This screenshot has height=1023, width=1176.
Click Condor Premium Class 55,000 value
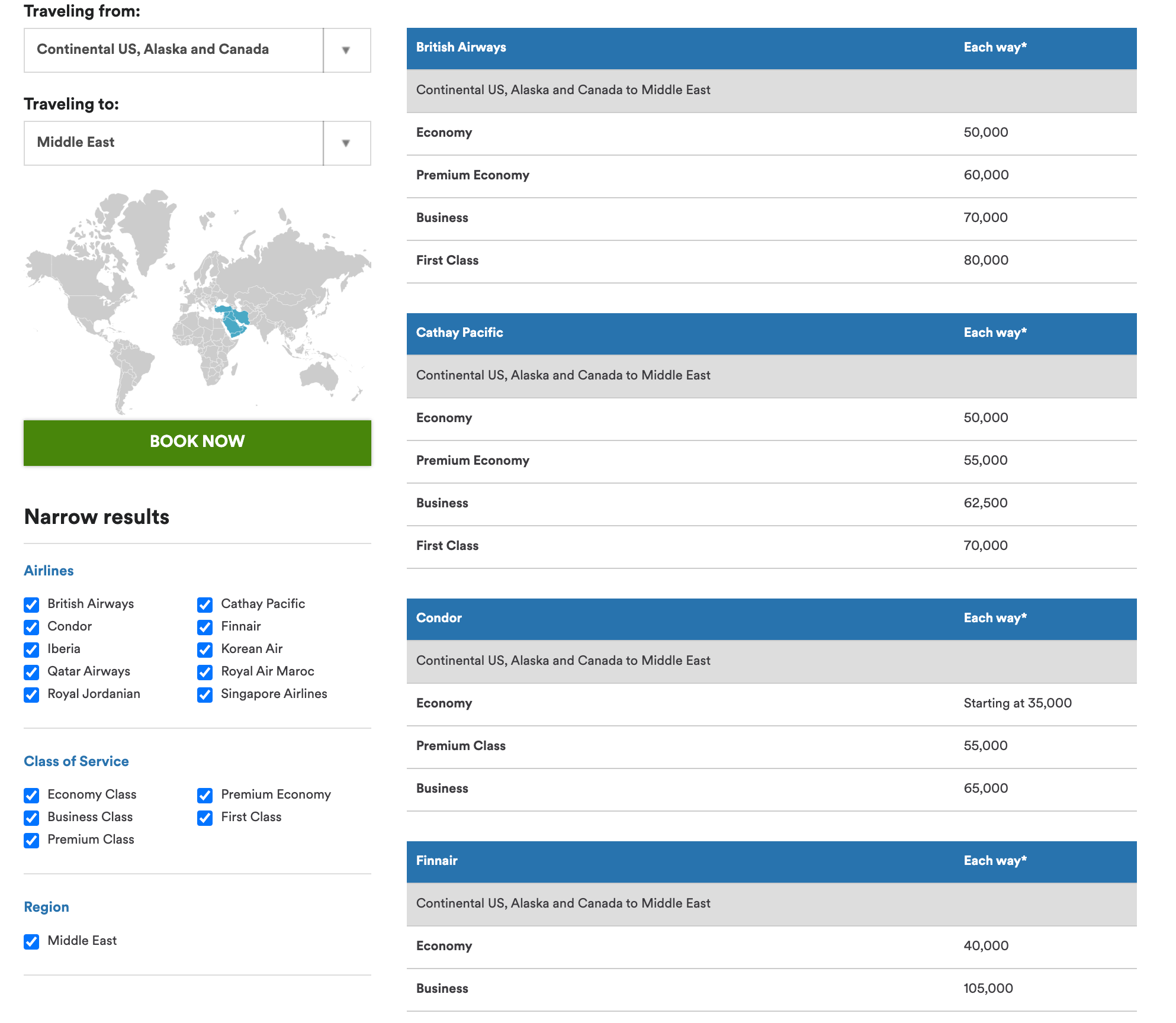tap(986, 746)
